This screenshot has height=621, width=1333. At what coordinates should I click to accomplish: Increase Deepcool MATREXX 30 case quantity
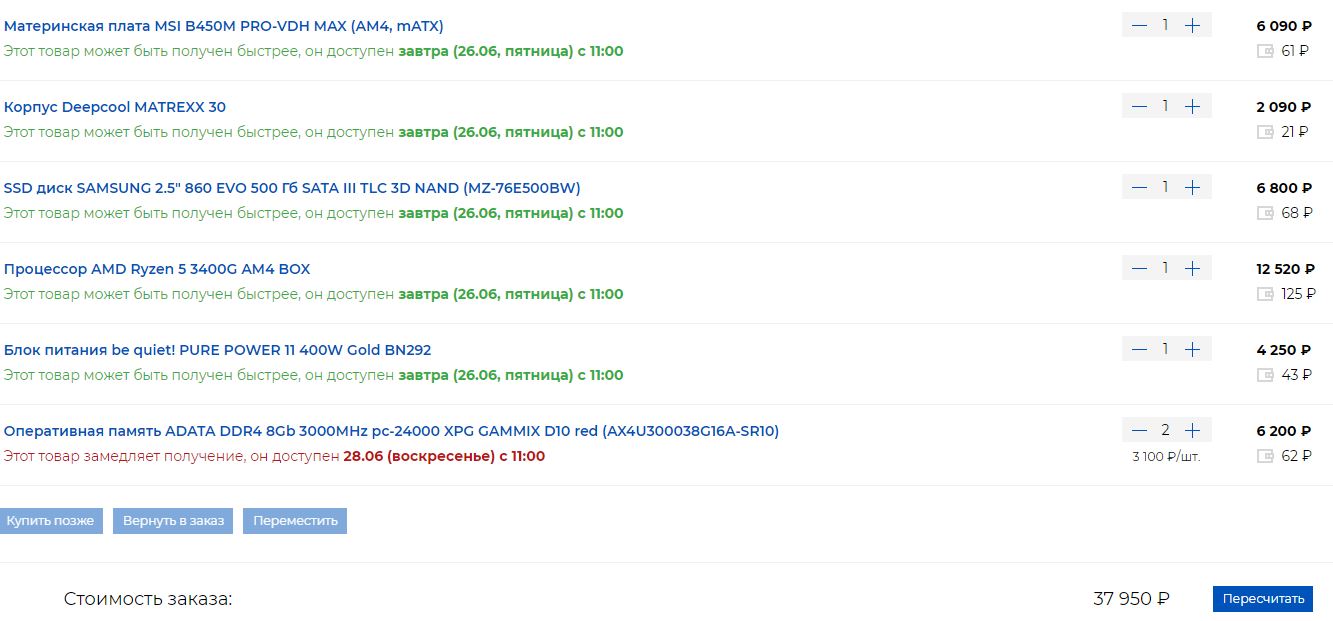1192,106
